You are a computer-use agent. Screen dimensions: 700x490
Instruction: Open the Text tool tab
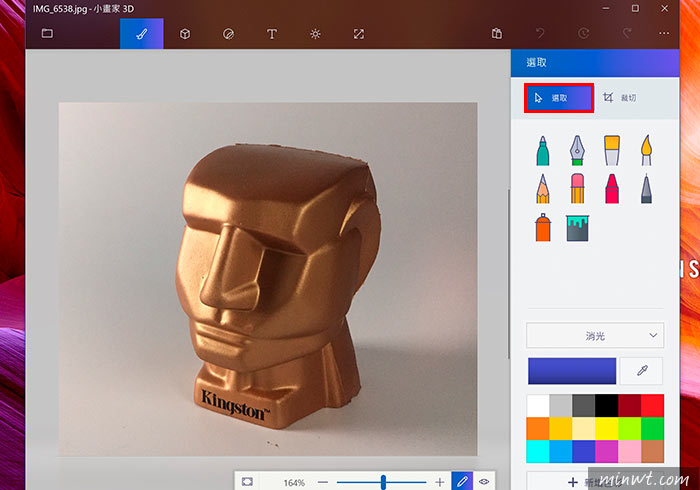[271, 34]
